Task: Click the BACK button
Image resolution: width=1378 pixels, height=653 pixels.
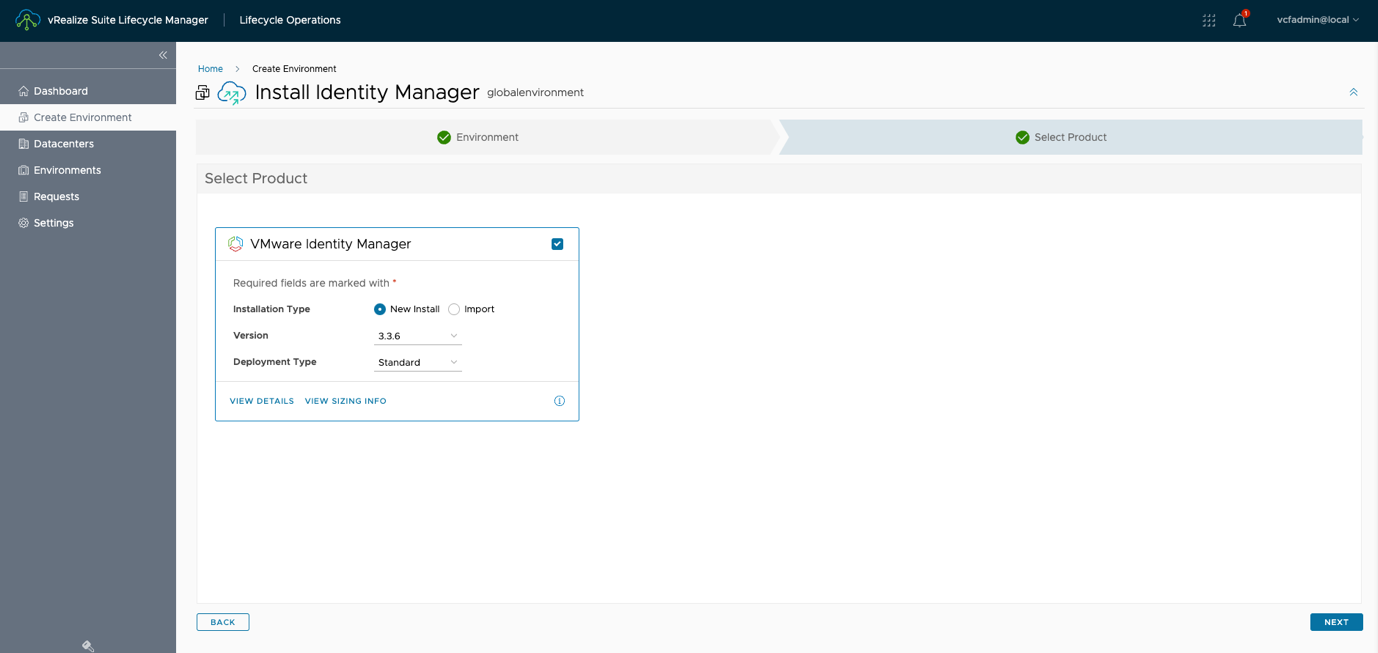Action: [x=223, y=622]
